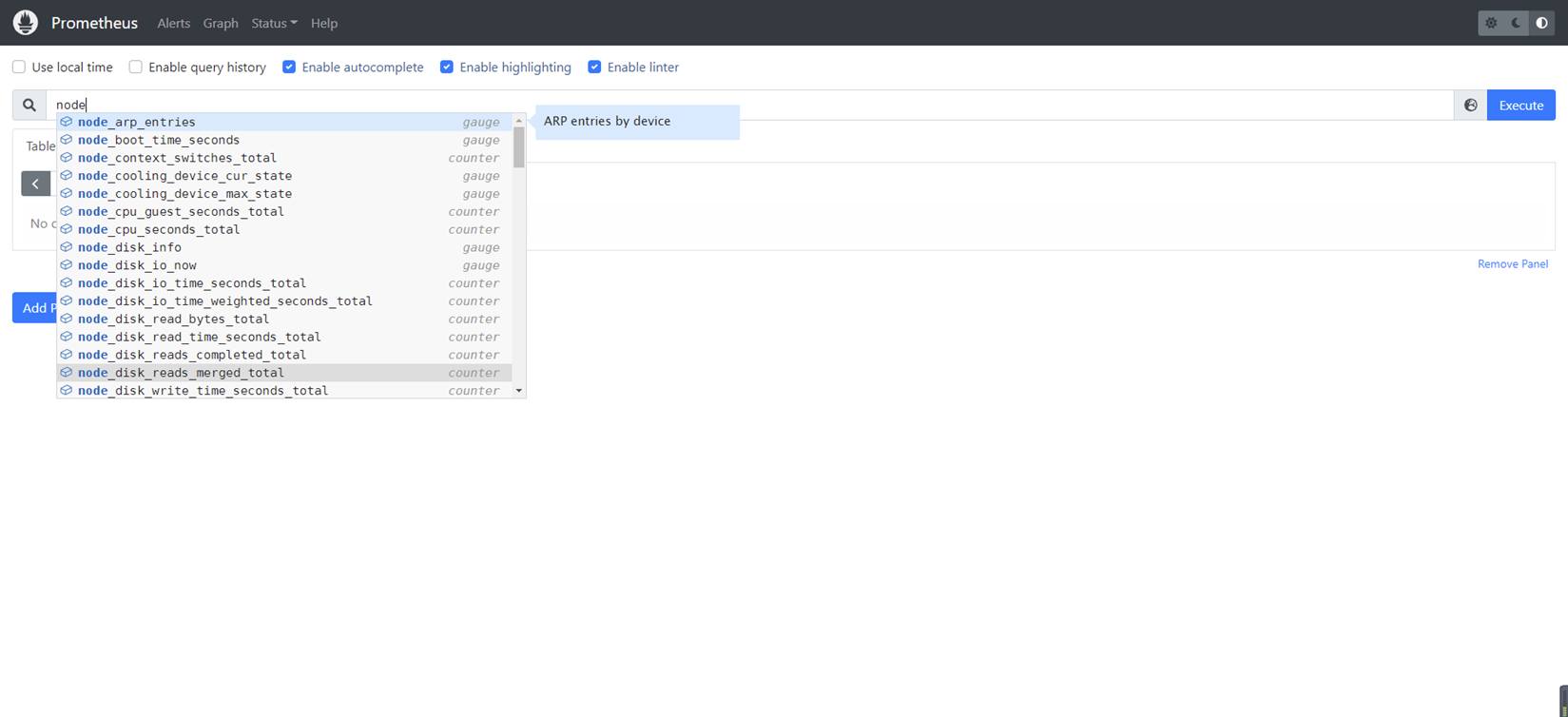The width and height of the screenshot is (1568, 717).
Task: Enable query history checkbox
Action: (136, 68)
